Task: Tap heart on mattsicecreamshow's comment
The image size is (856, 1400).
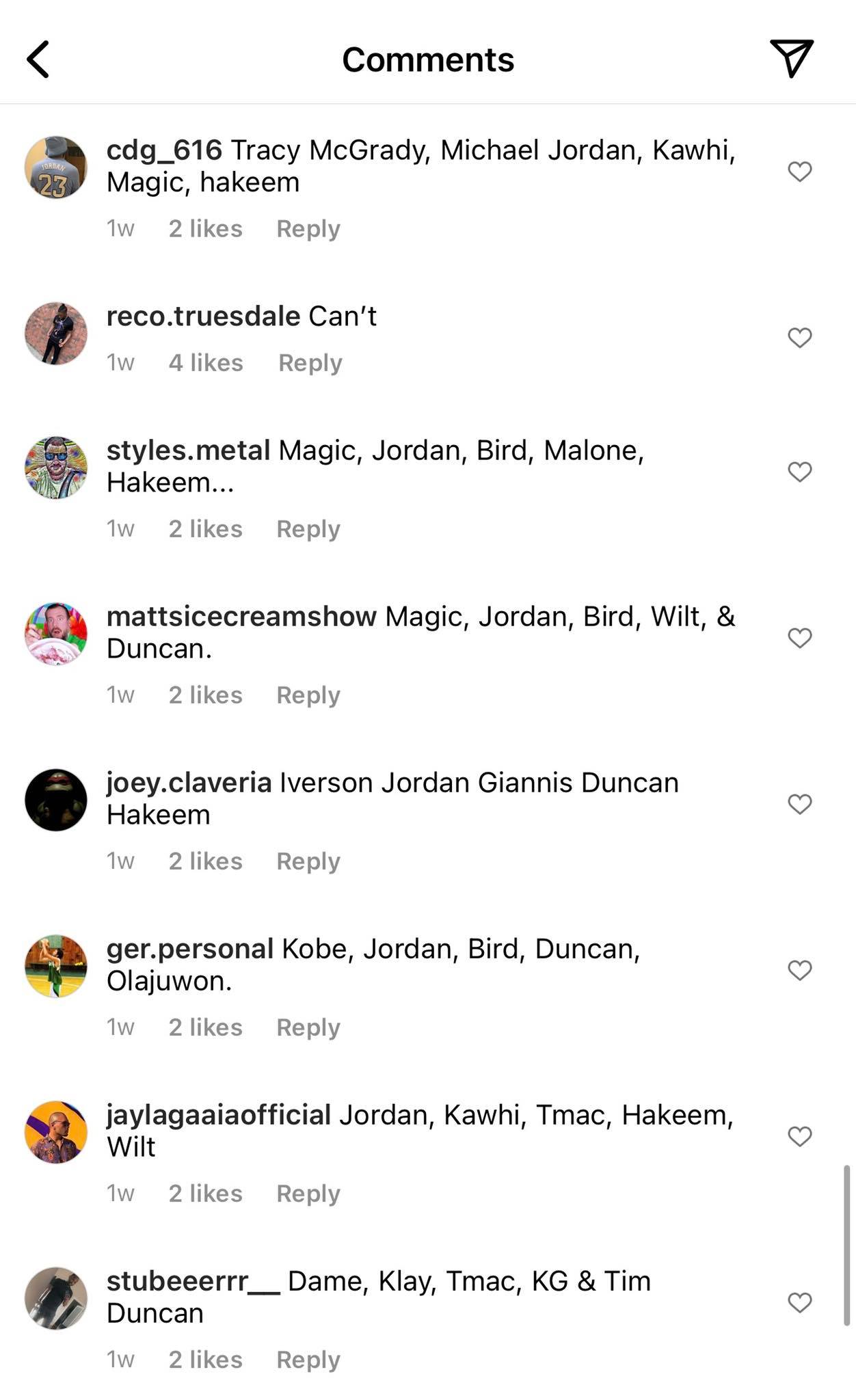Action: click(x=799, y=637)
